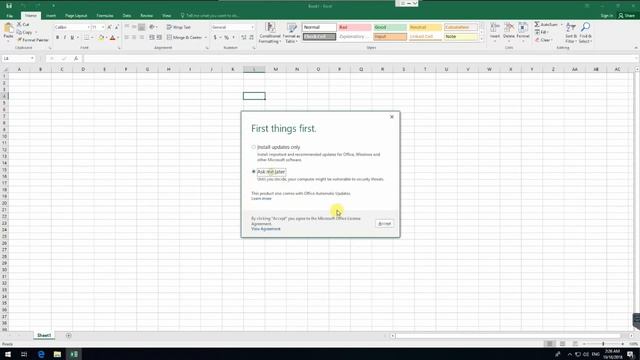The image size is (640, 360).
Task: Toggle Bold formatting
Action: pos(58,38)
